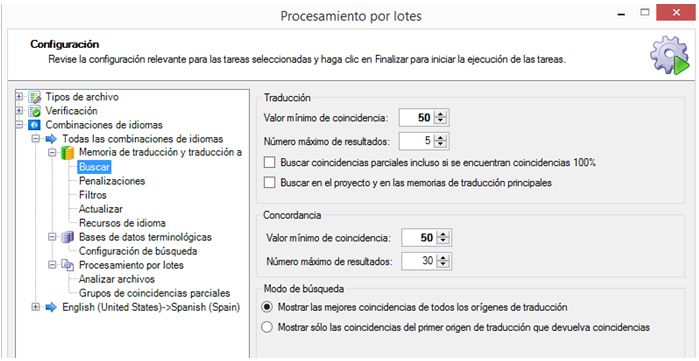Click the Memoria de traducción book icon

(x=67, y=153)
